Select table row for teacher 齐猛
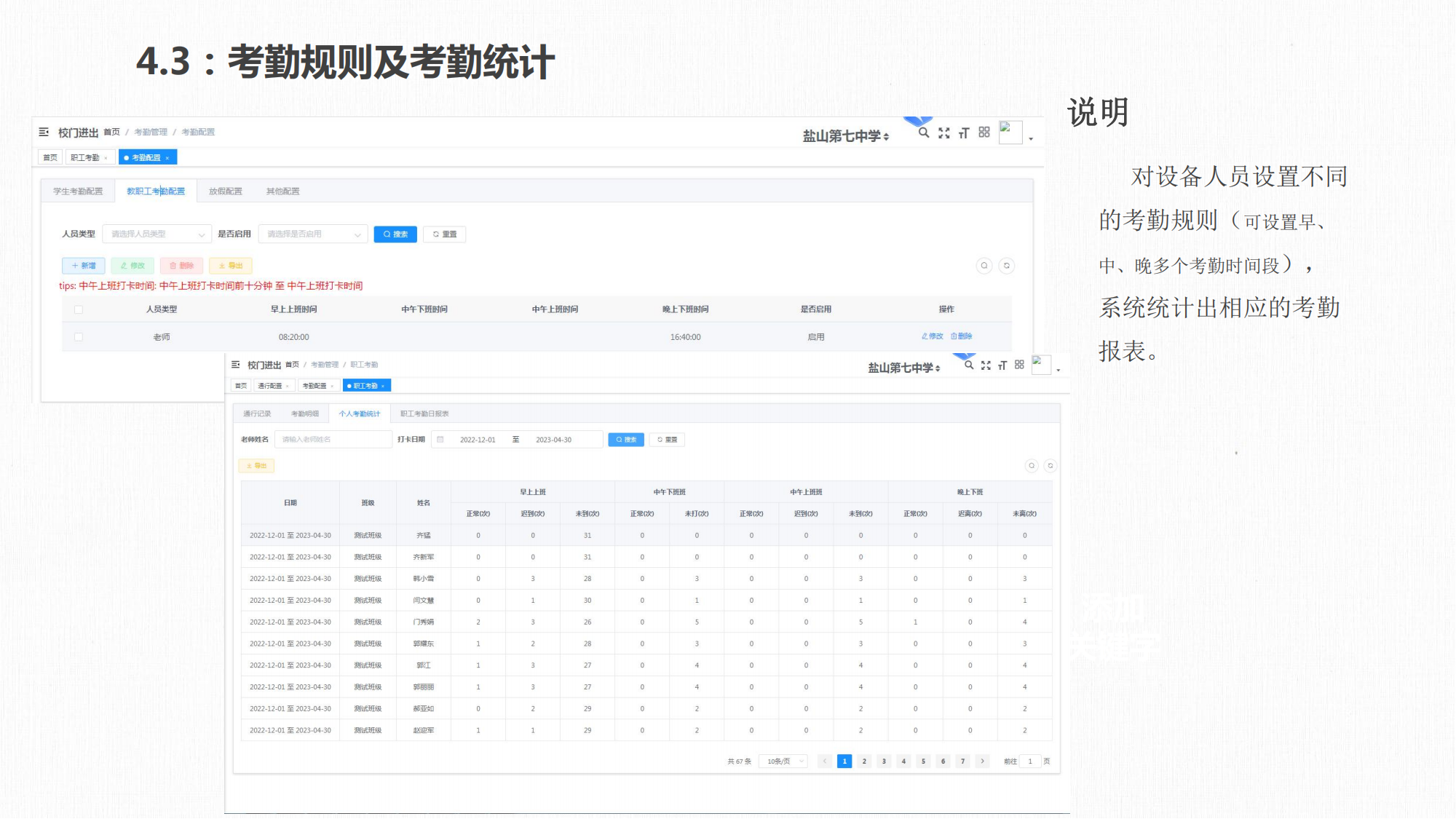This screenshot has height=819, width=1456. click(646, 535)
